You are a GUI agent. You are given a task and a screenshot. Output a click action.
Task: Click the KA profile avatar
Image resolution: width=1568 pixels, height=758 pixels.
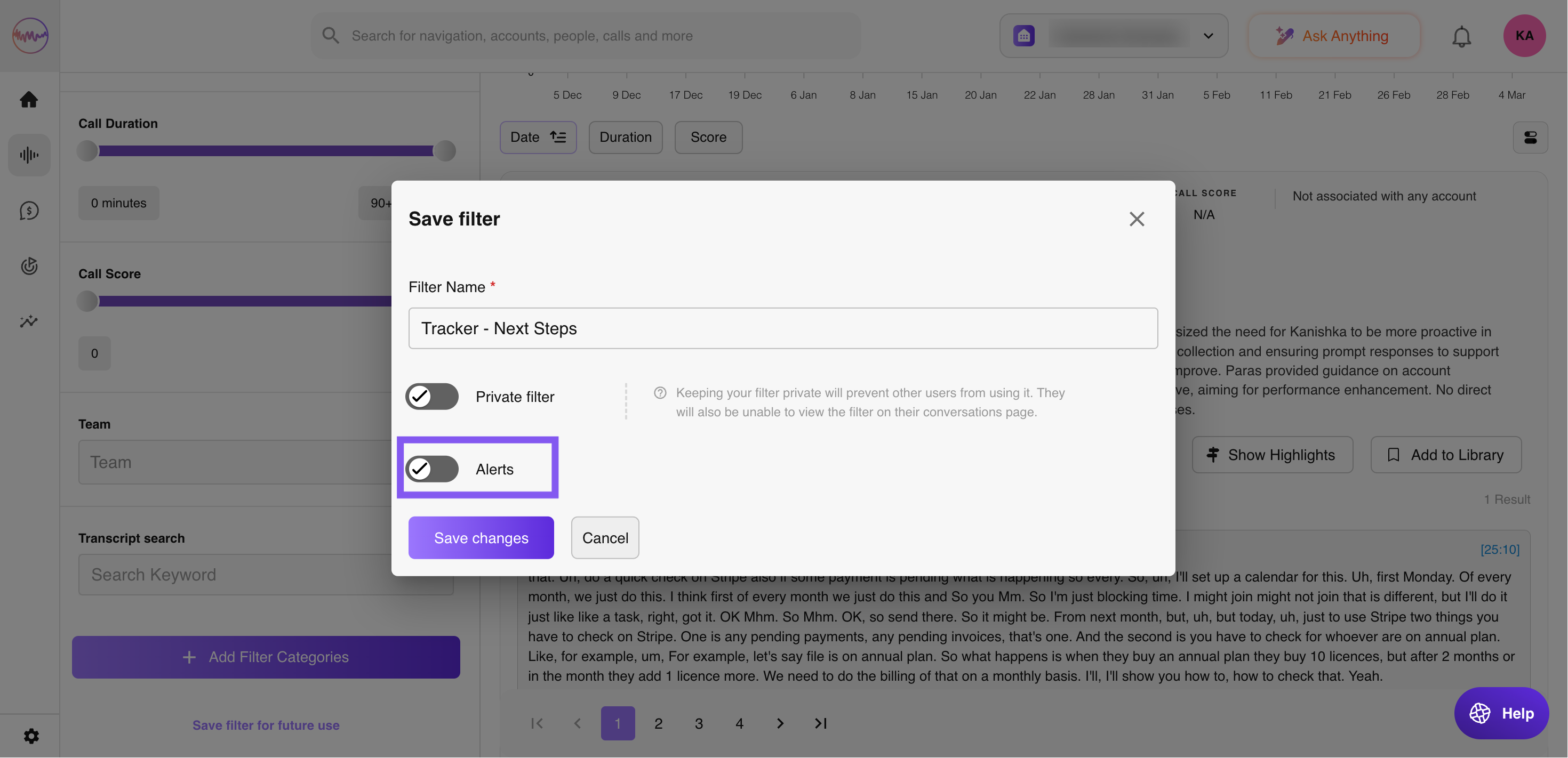coord(1524,36)
